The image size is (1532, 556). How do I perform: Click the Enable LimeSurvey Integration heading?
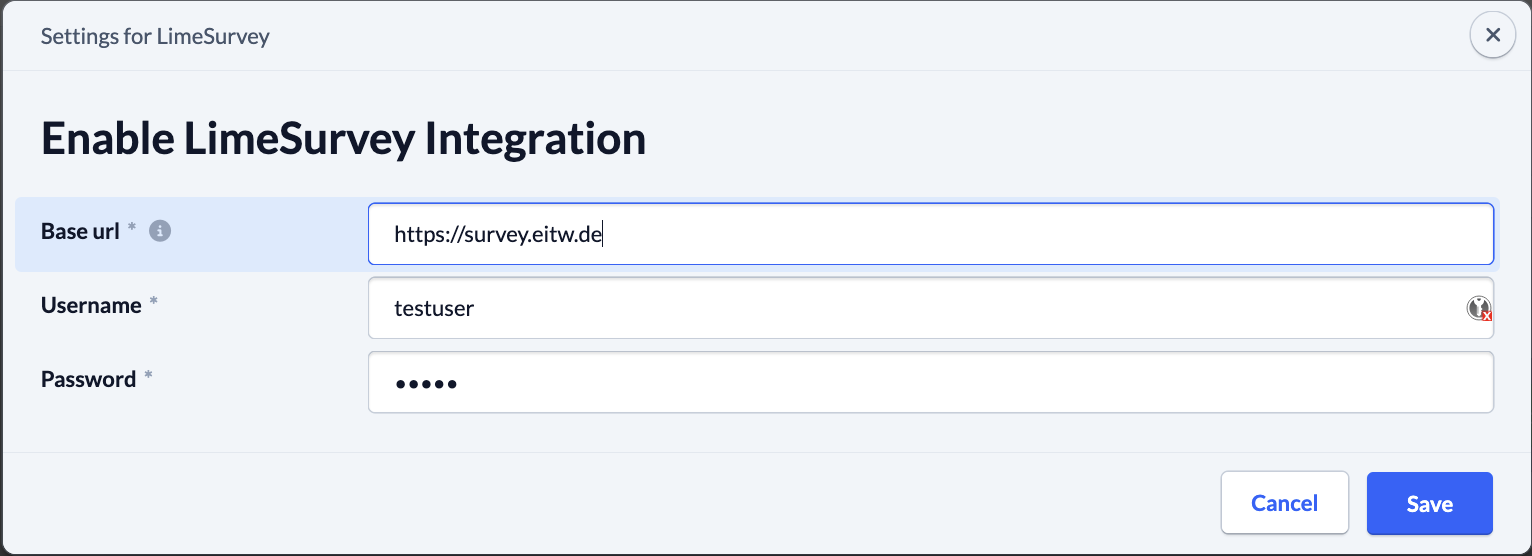(343, 138)
